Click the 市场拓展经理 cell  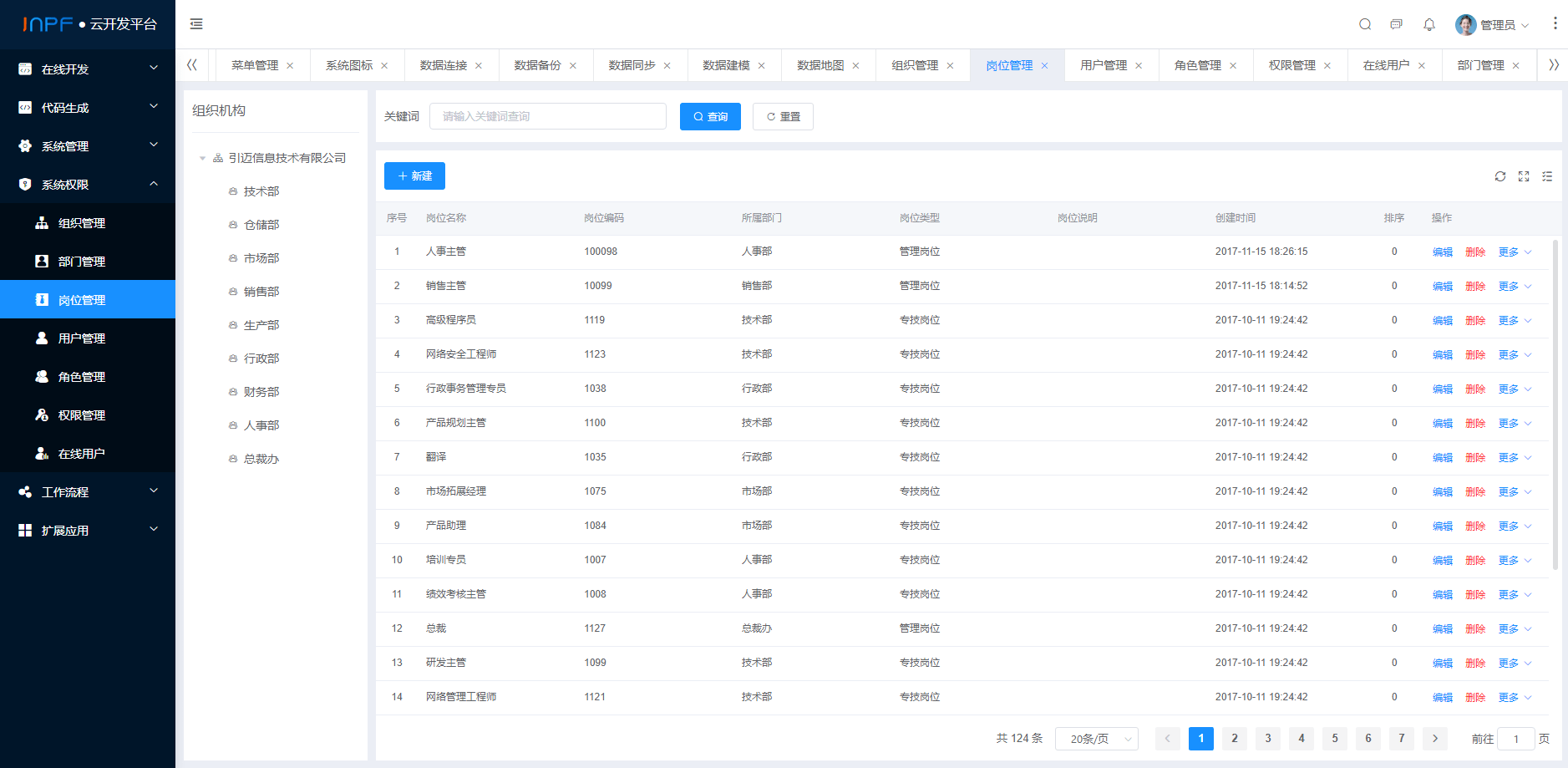click(456, 491)
